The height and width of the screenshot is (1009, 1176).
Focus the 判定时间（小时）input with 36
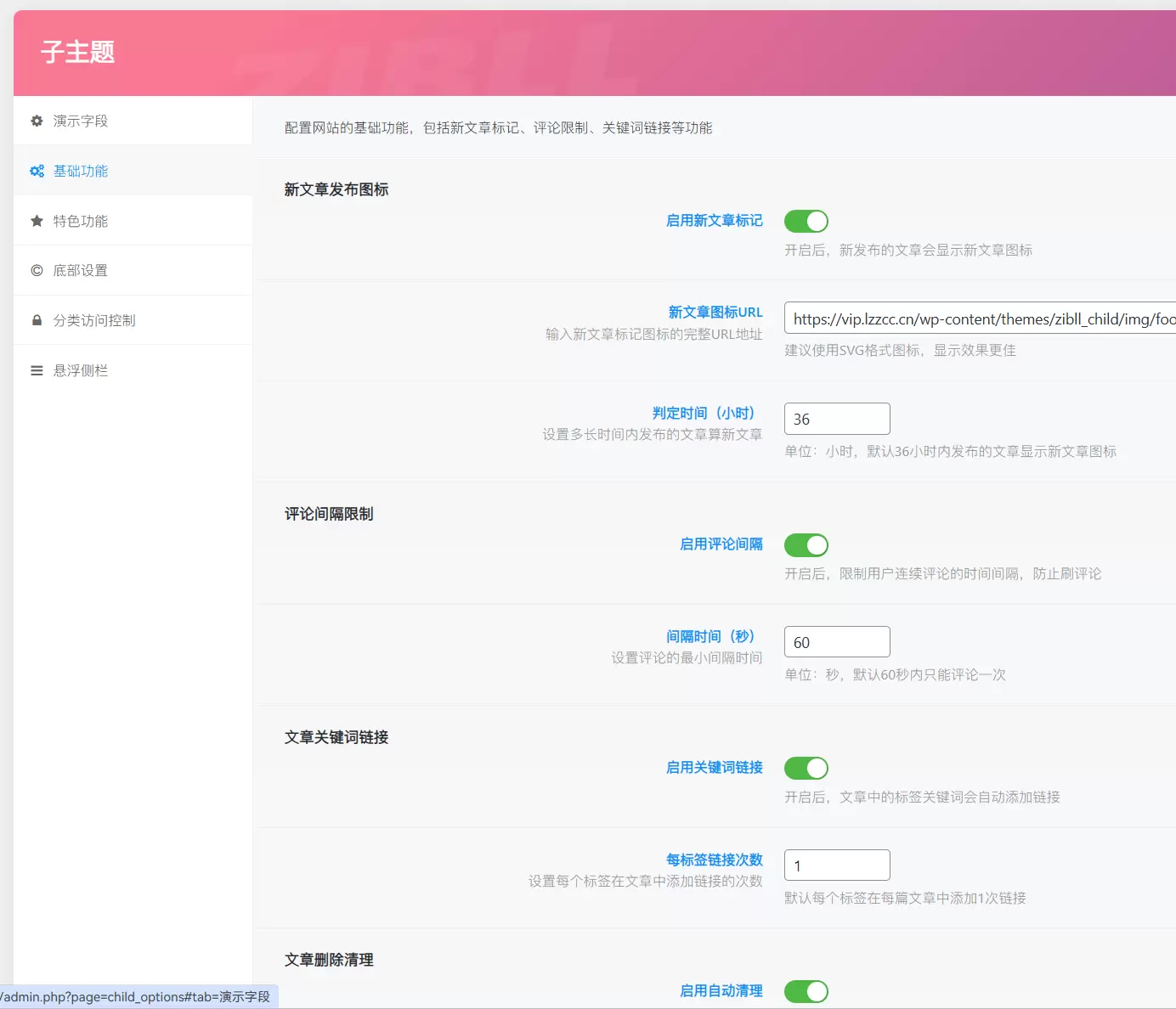pyautogui.click(x=837, y=419)
